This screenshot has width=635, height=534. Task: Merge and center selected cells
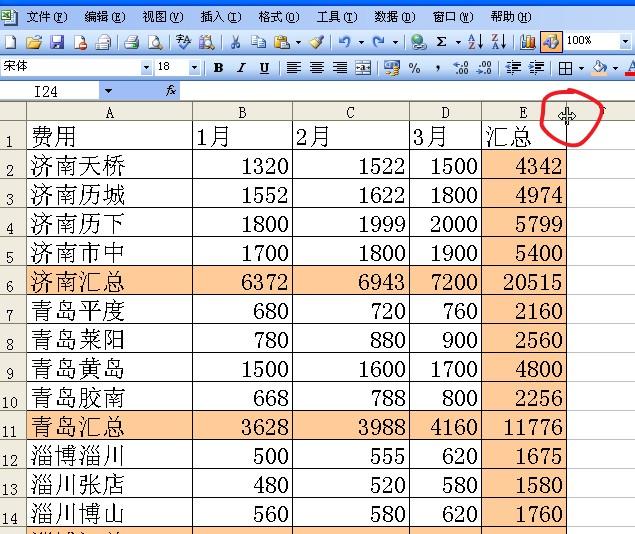[363, 68]
